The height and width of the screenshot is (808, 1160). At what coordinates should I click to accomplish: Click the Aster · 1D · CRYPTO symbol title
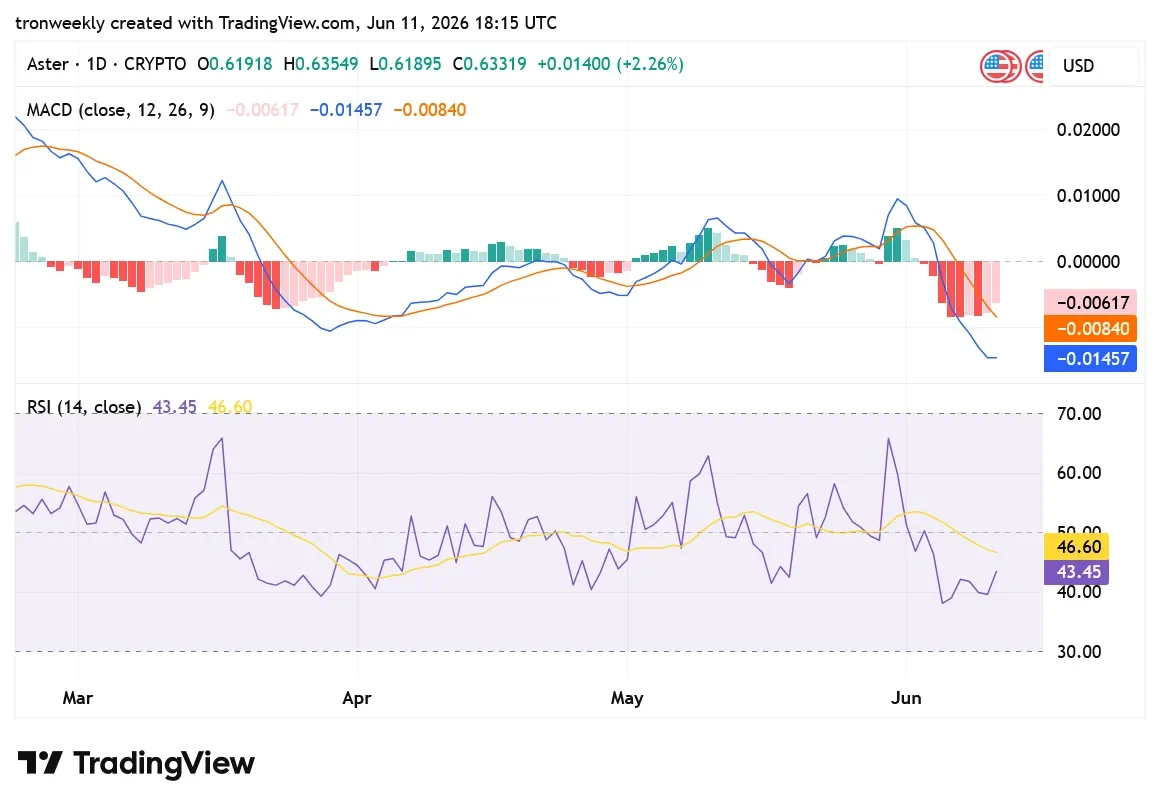click(x=107, y=64)
